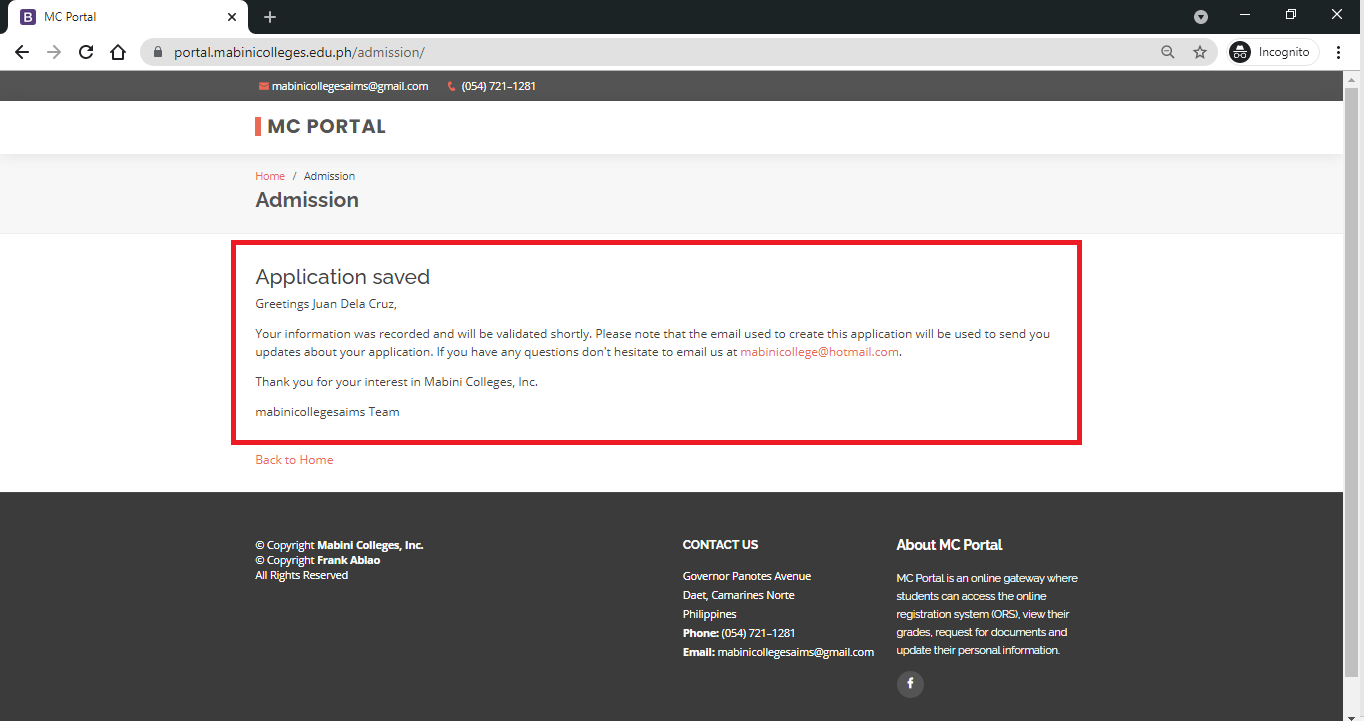
Task: Bookmark this page with the star icon
Action: tap(1200, 52)
